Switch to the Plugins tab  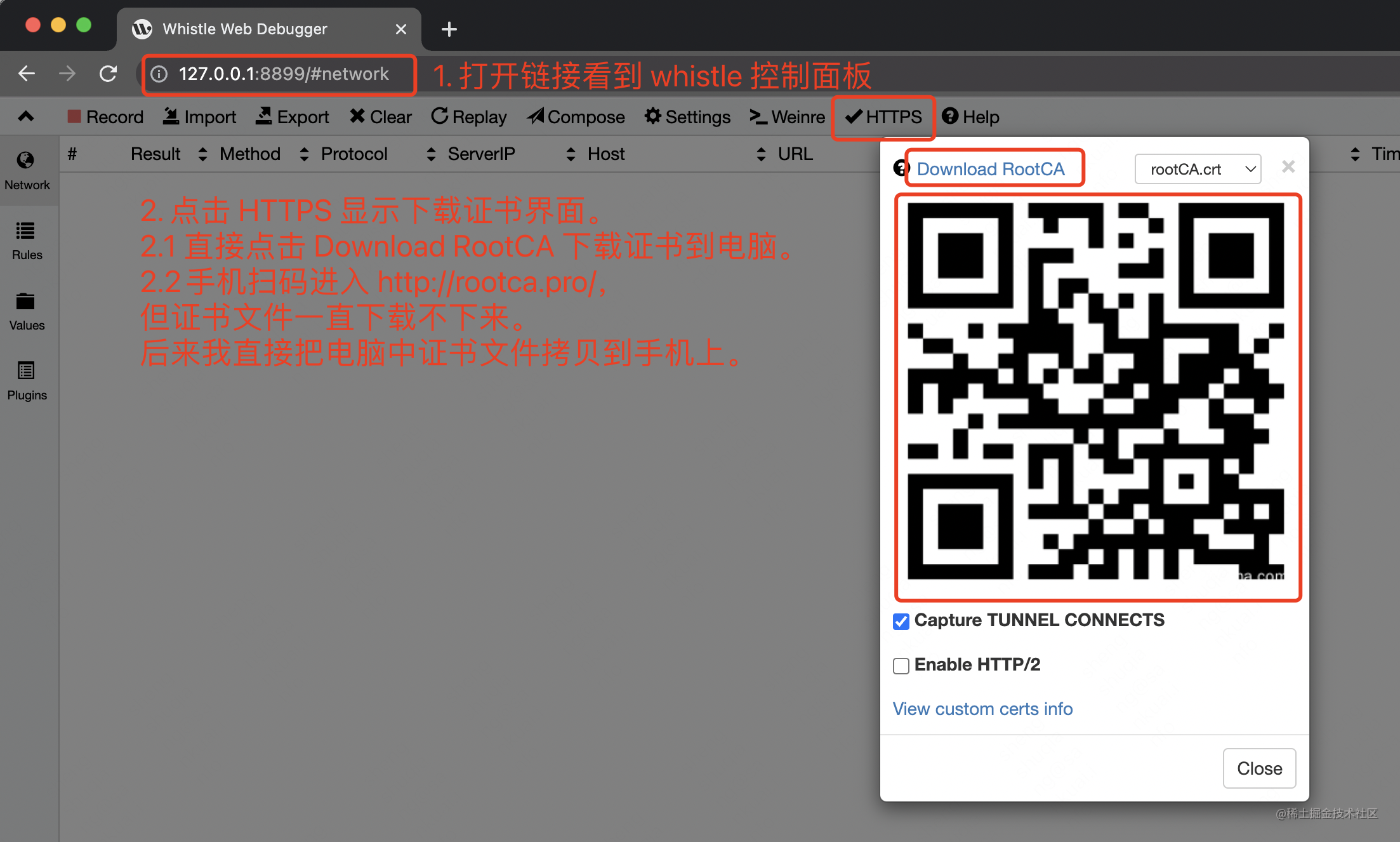(x=27, y=381)
